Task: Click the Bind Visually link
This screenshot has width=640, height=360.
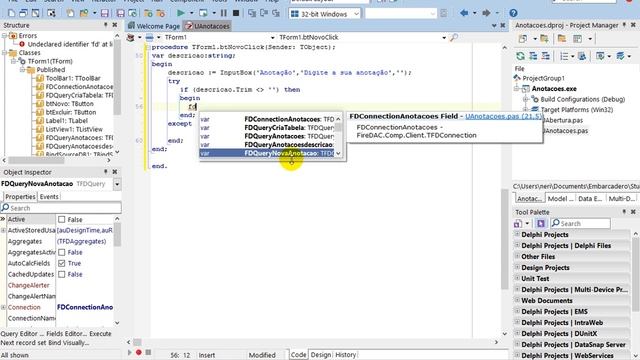Action: [x=69, y=343]
